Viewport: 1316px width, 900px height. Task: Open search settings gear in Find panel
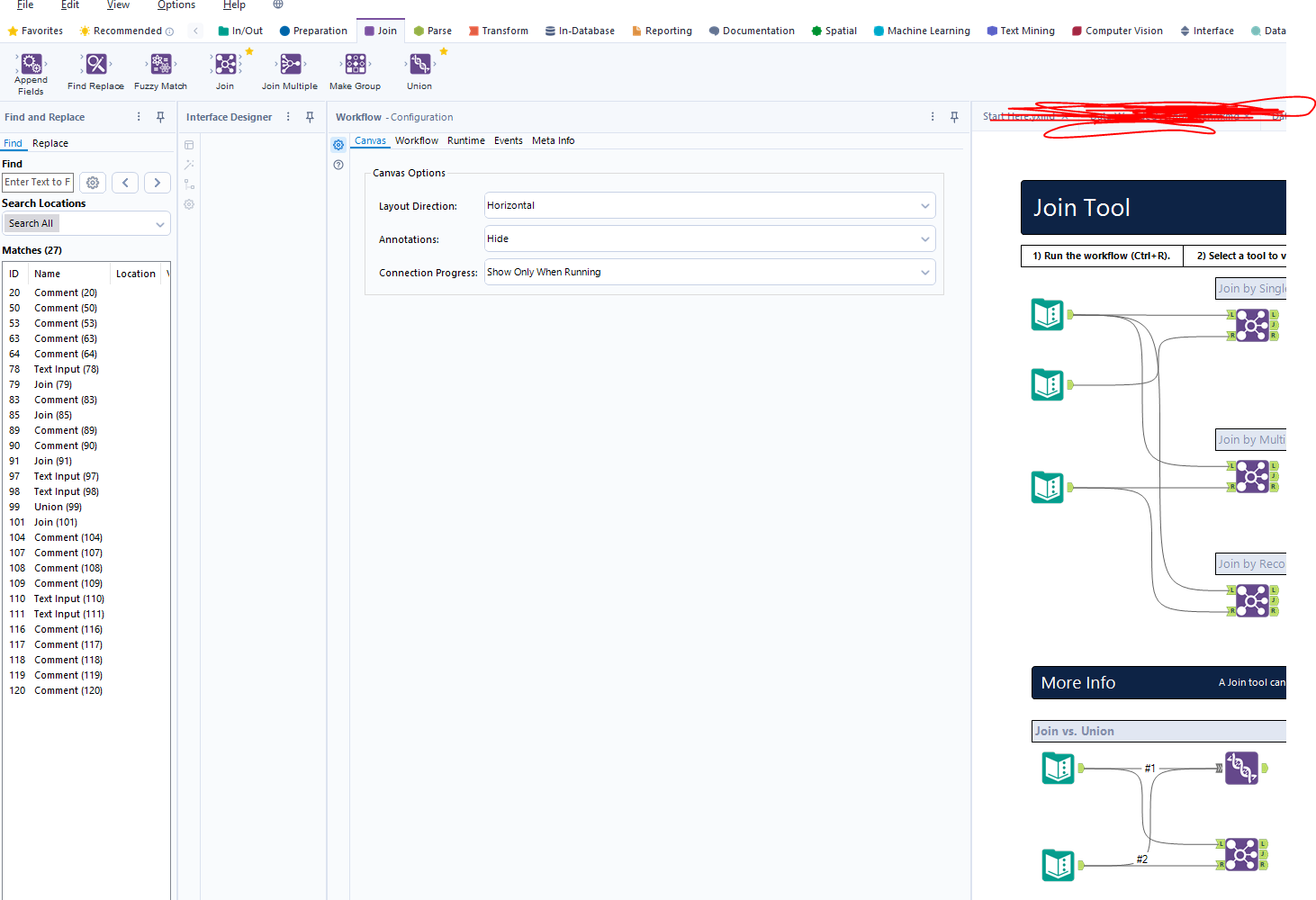point(92,182)
